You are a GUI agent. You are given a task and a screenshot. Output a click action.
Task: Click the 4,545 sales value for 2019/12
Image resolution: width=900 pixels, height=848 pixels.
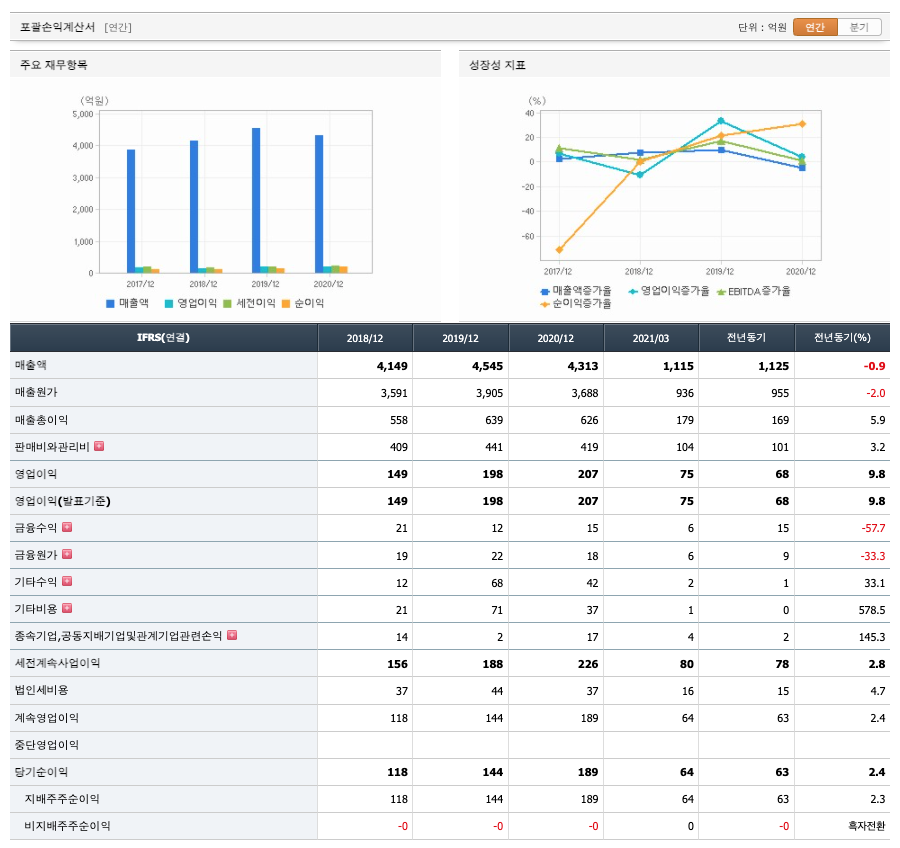coord(487,366)
